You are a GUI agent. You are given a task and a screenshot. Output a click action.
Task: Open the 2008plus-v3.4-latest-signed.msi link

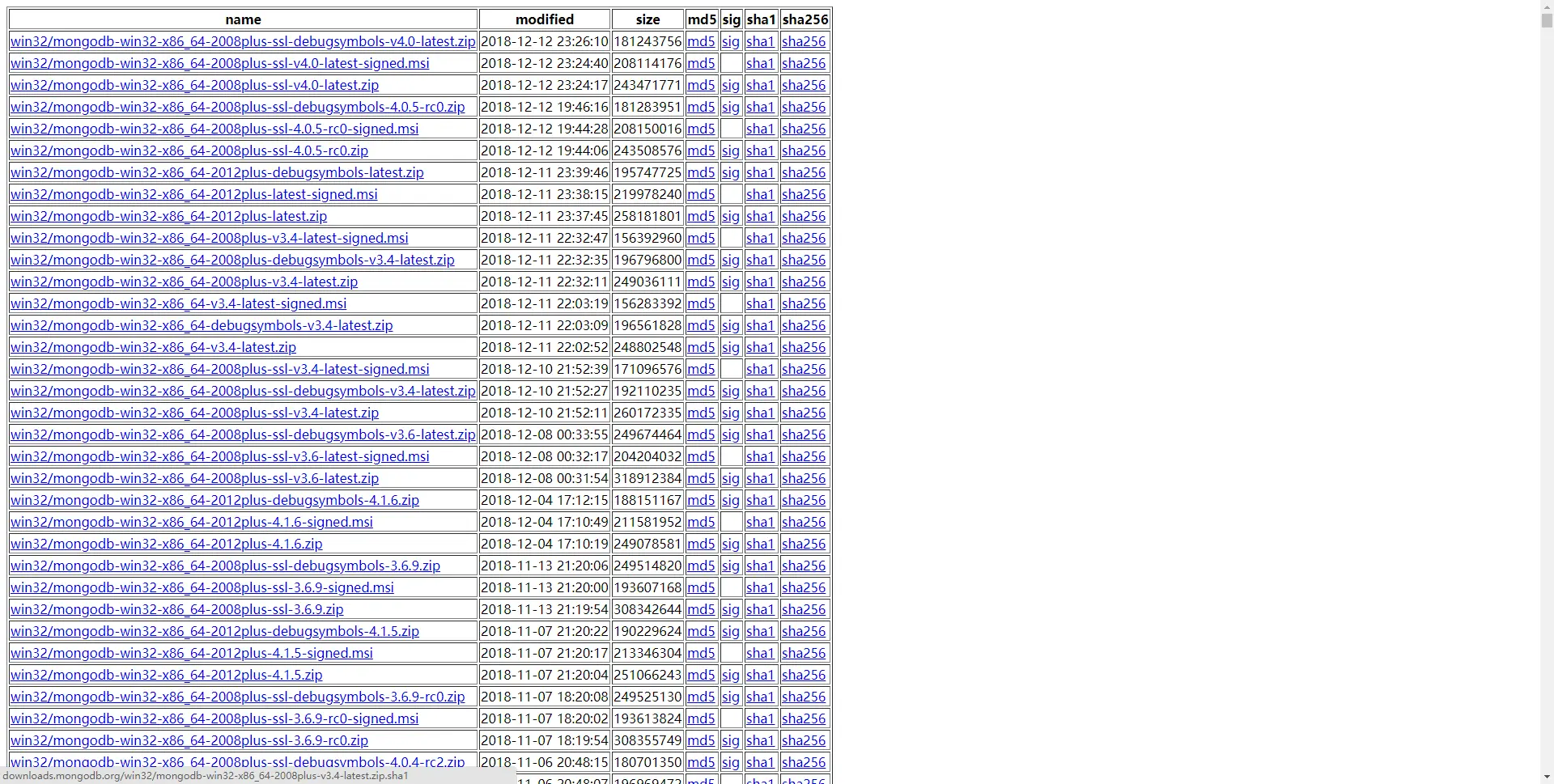pyautogui.click(x=210, y=238)
